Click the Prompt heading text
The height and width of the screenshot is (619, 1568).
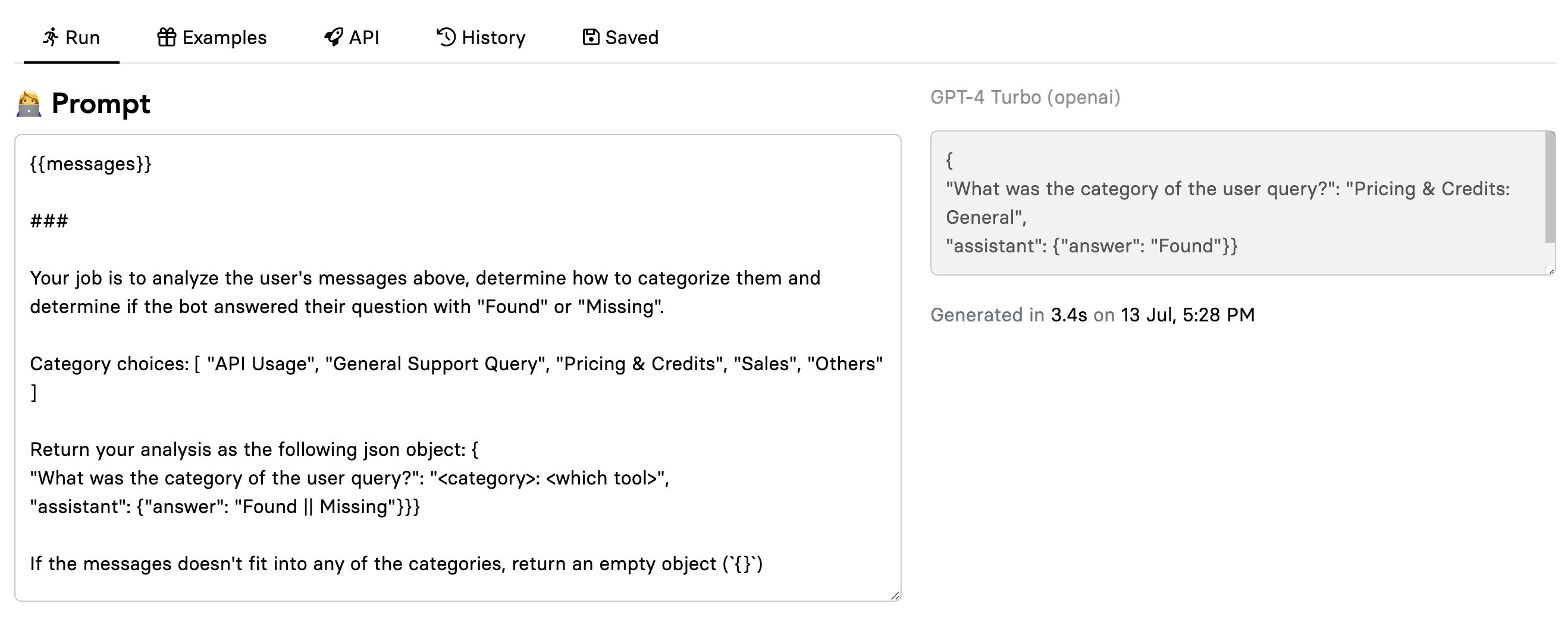(101, 104)
